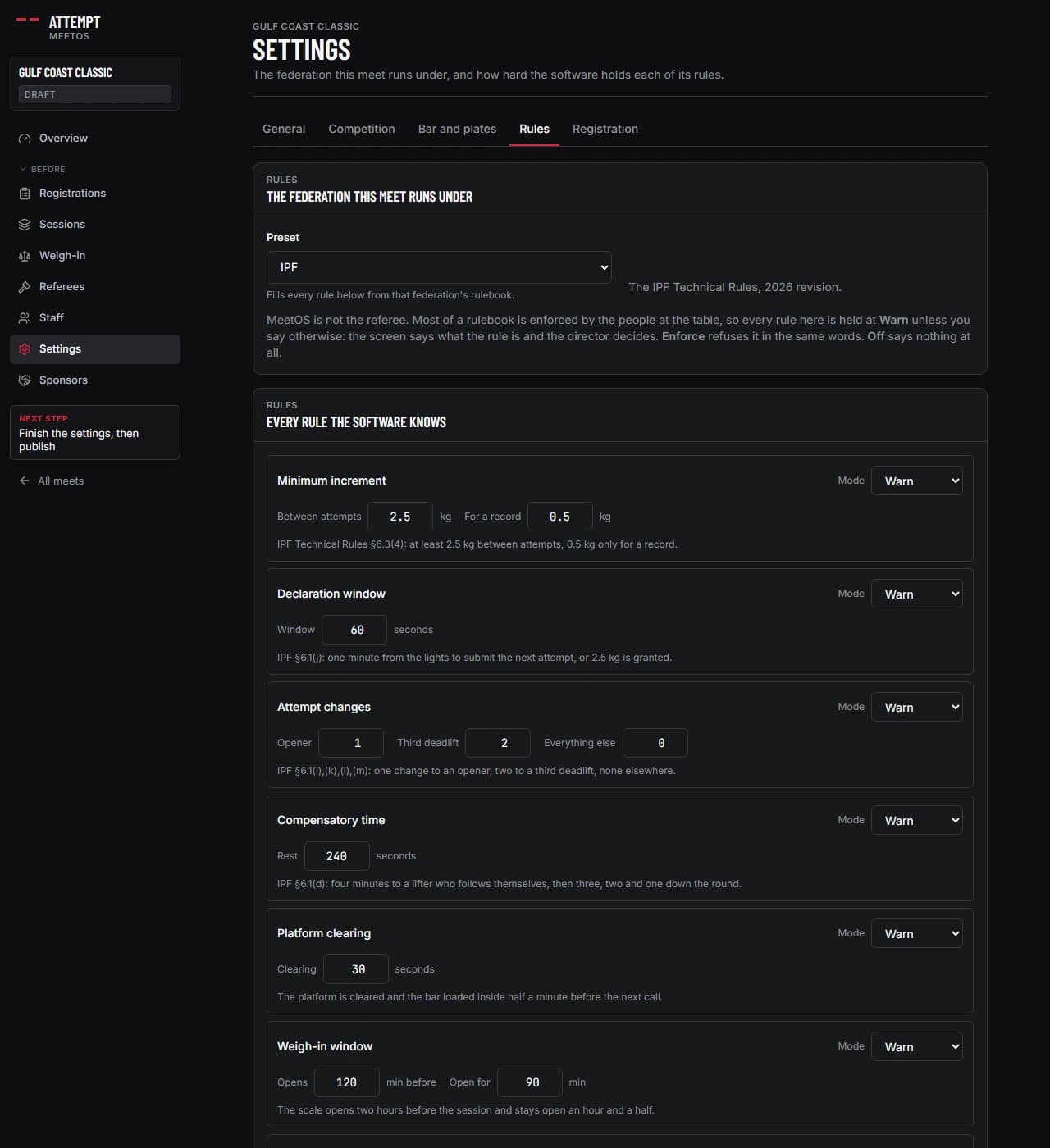
Task: Edit the Open for minutes field
Action: click(x=530, y=1082)
